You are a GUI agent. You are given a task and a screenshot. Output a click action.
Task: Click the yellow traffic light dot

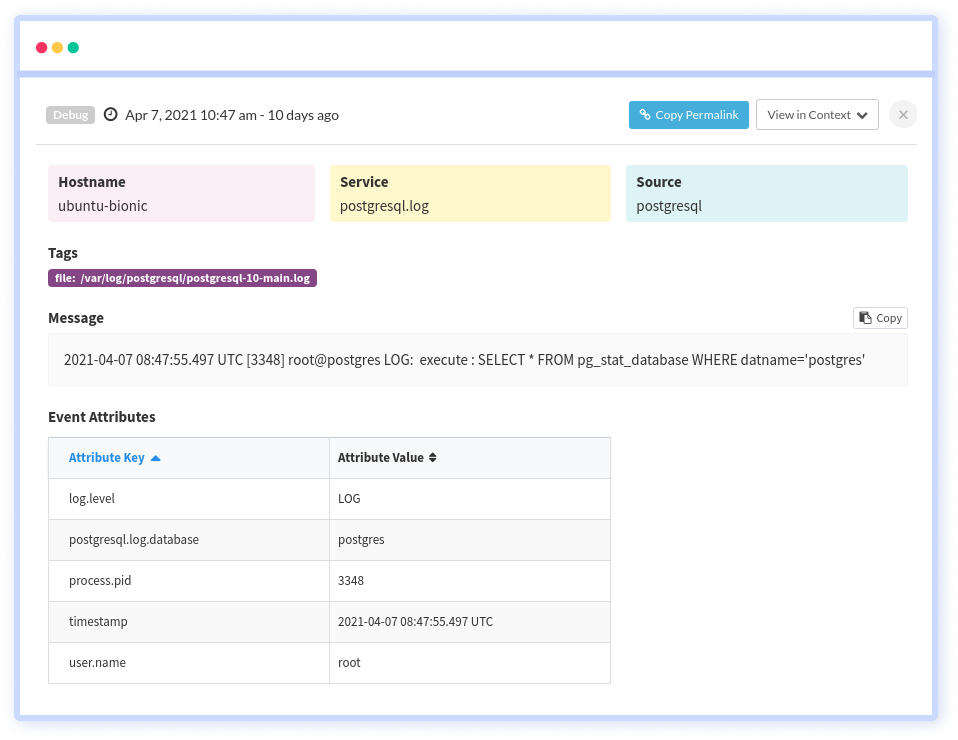[x=57, y=47]
